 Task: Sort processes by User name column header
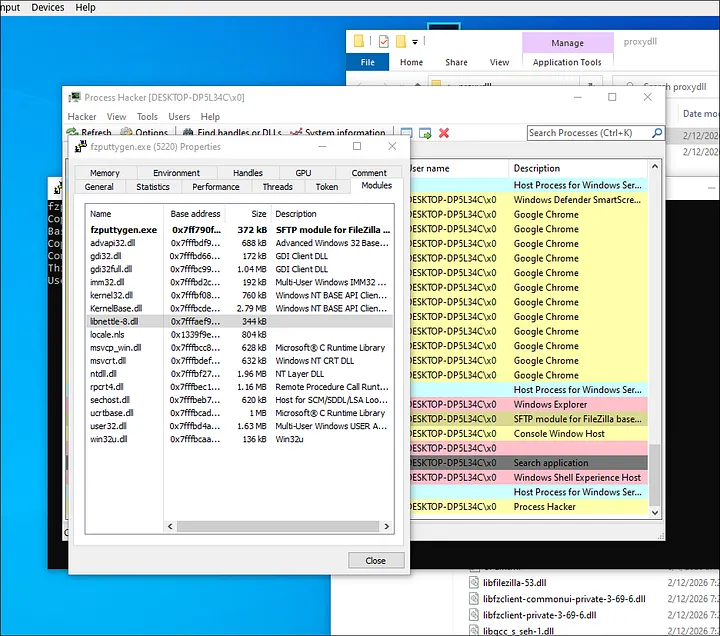click(x=459, y=168)
